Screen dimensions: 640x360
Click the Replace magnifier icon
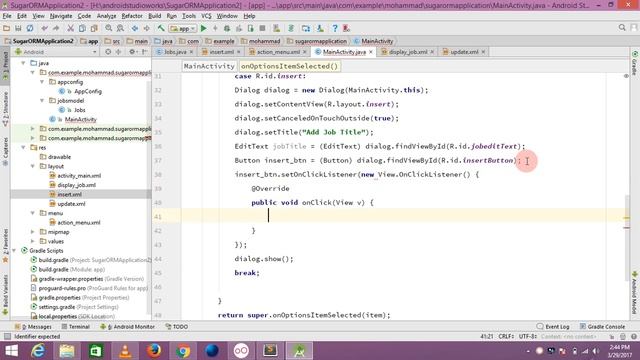(x=120, y=28)
